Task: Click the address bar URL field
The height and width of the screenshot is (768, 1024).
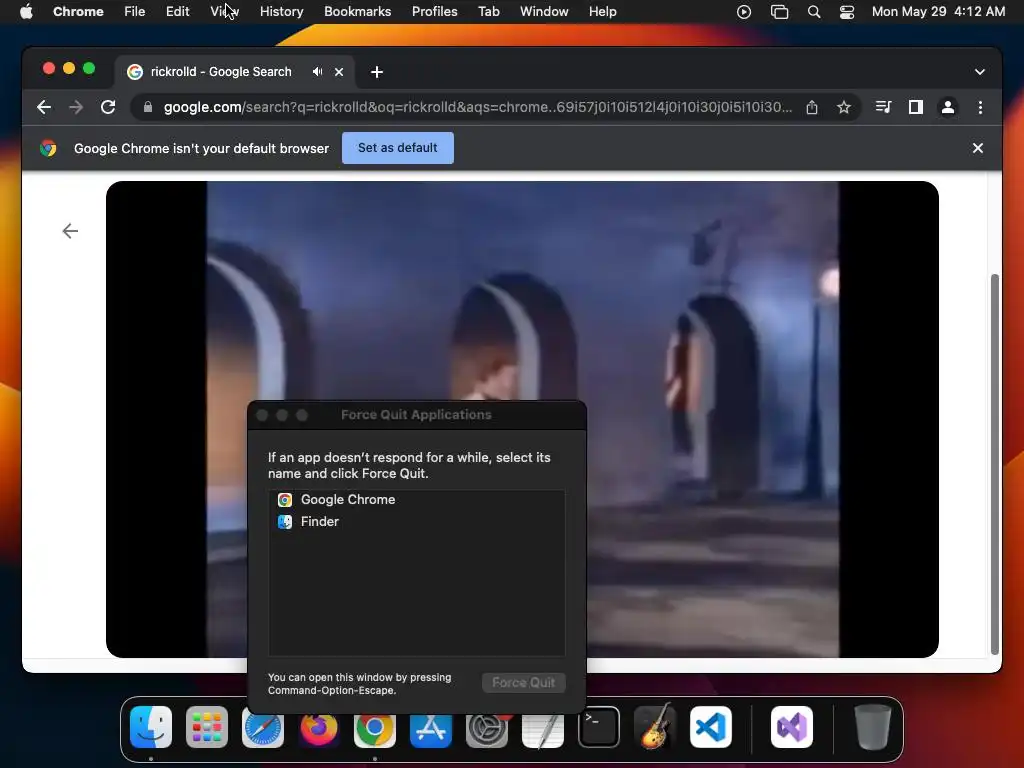Action: pyautogui.click(x=477, y=107)
